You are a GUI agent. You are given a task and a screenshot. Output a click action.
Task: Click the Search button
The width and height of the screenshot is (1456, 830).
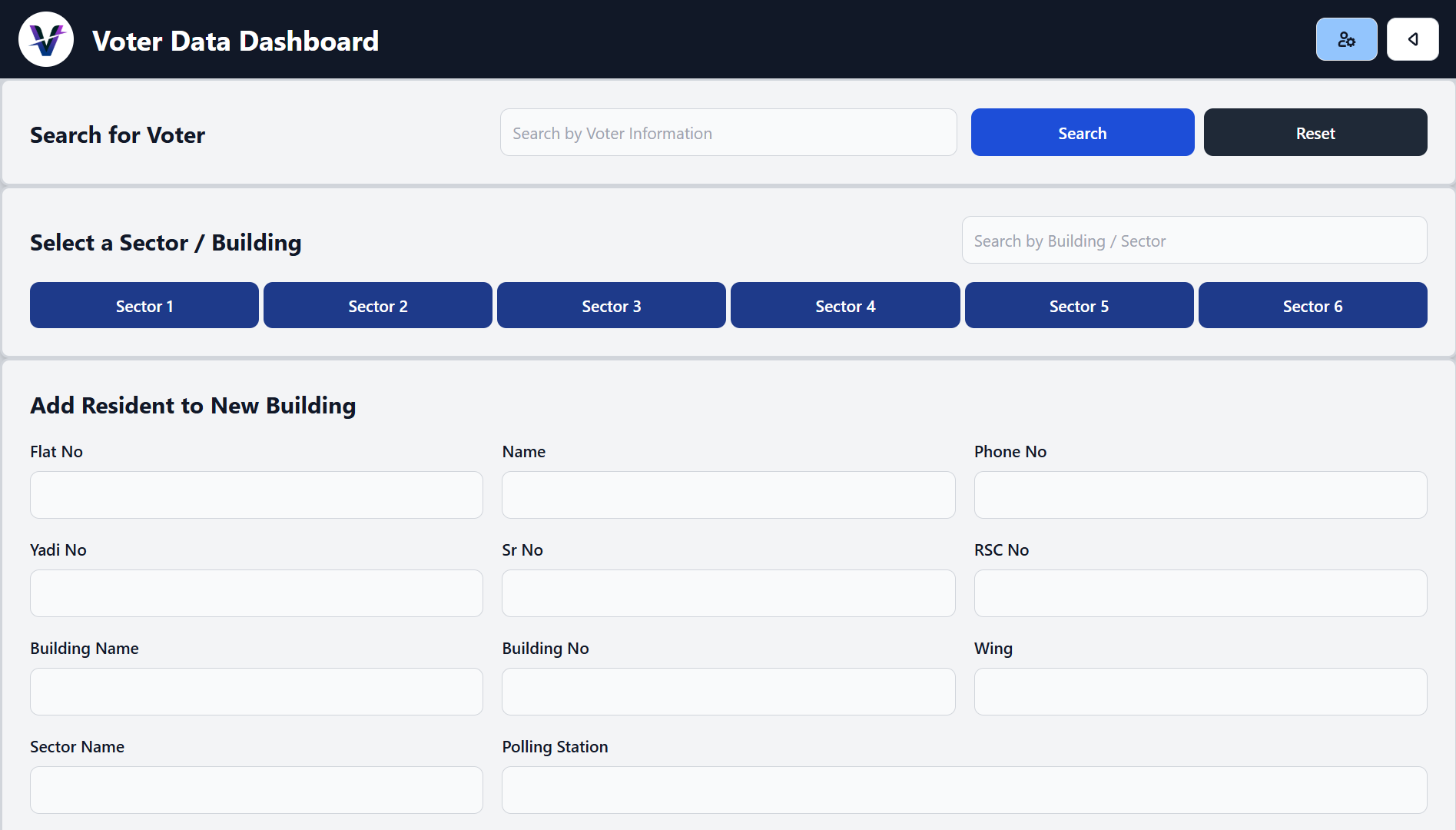click(x=1082, y=132)
